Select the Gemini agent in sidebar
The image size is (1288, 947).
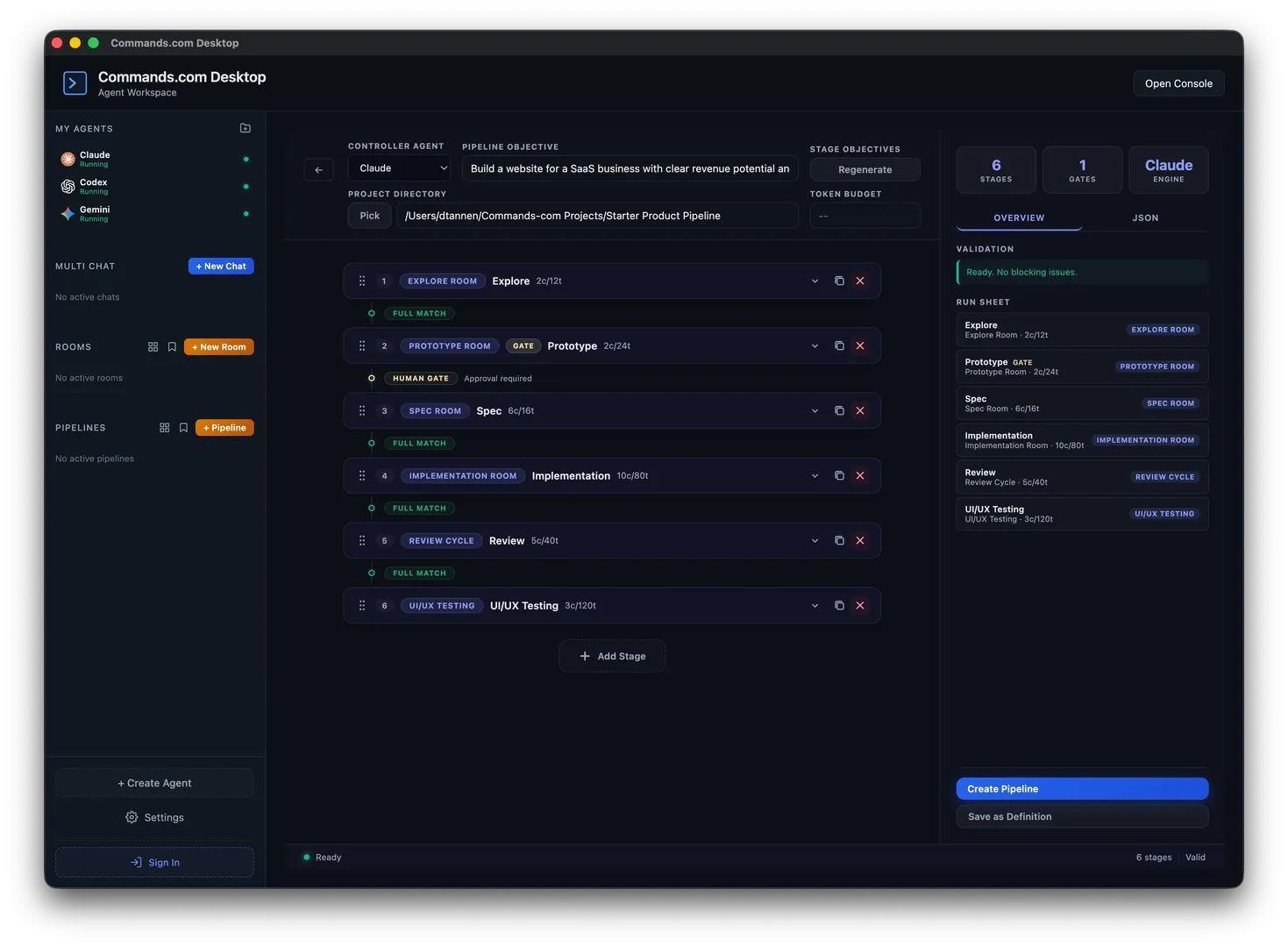point(154,213)
